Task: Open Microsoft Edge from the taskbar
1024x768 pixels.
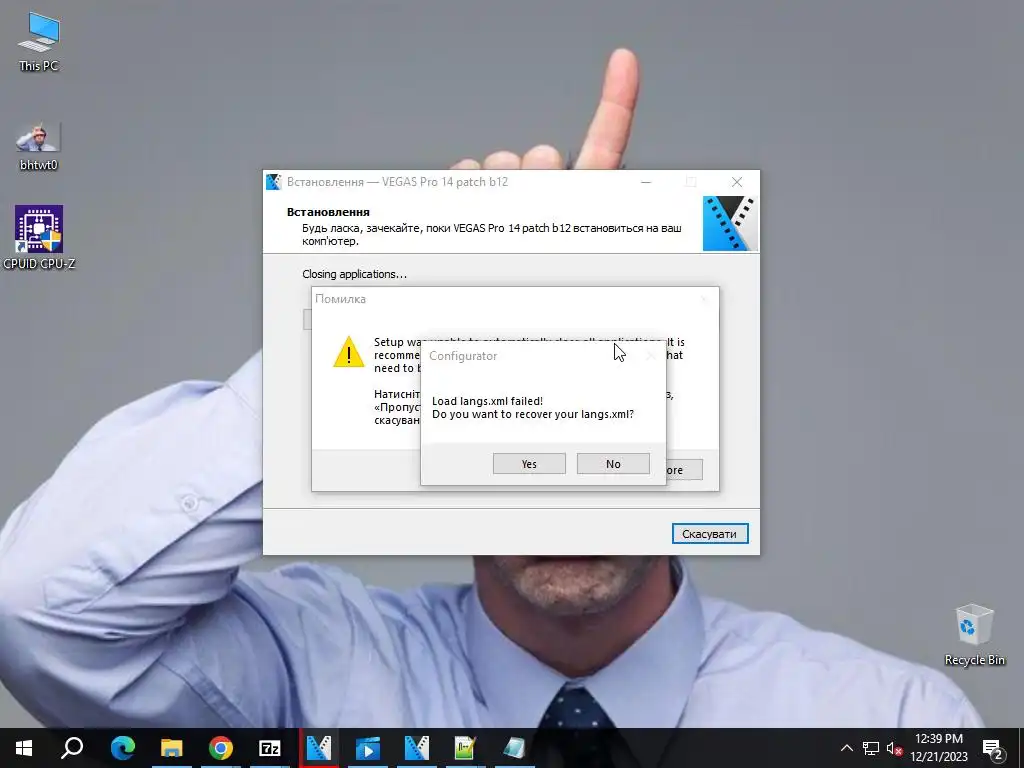Action: [x=123, y=748]
